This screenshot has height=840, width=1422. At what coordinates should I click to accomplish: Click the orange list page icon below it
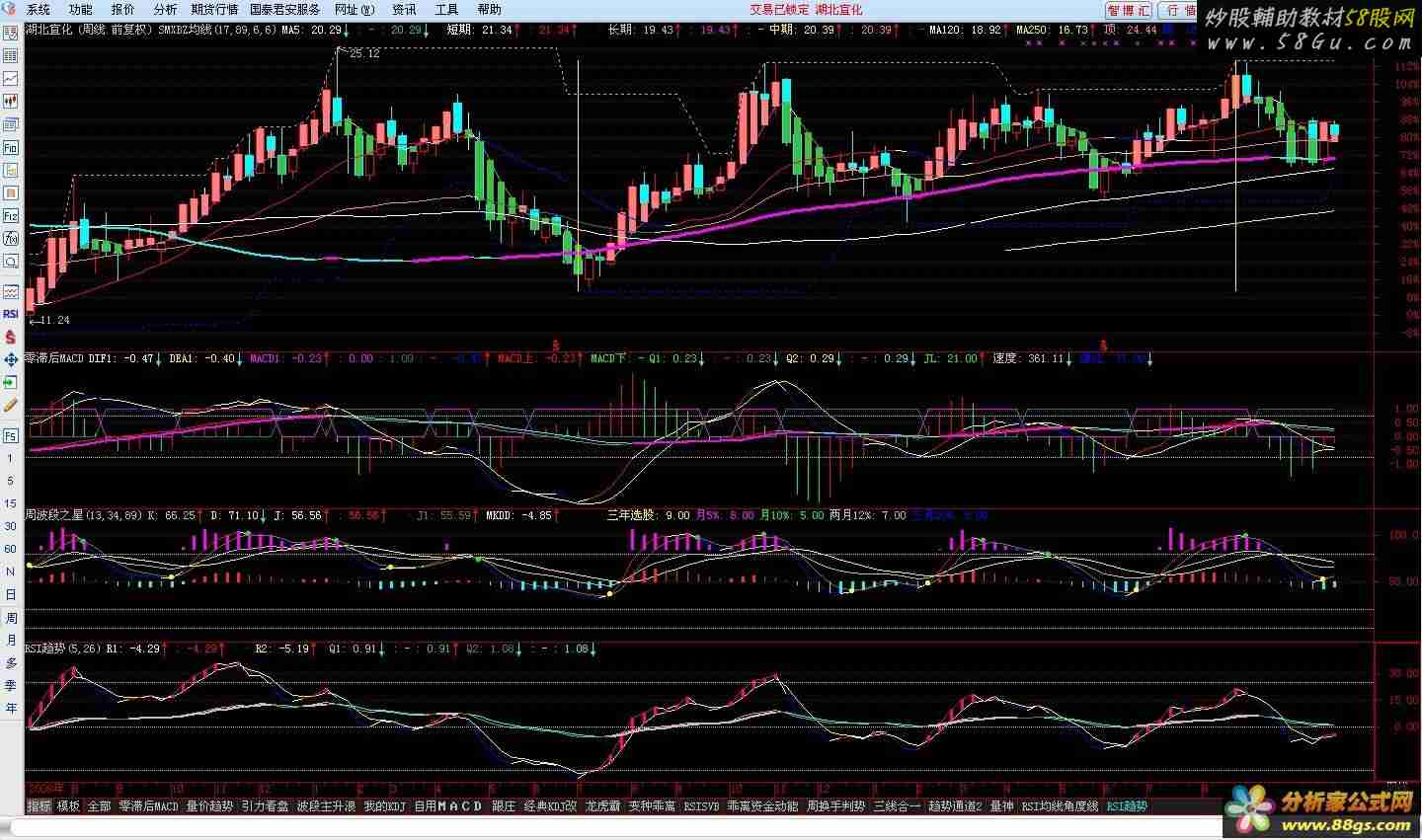coord(11,192)
